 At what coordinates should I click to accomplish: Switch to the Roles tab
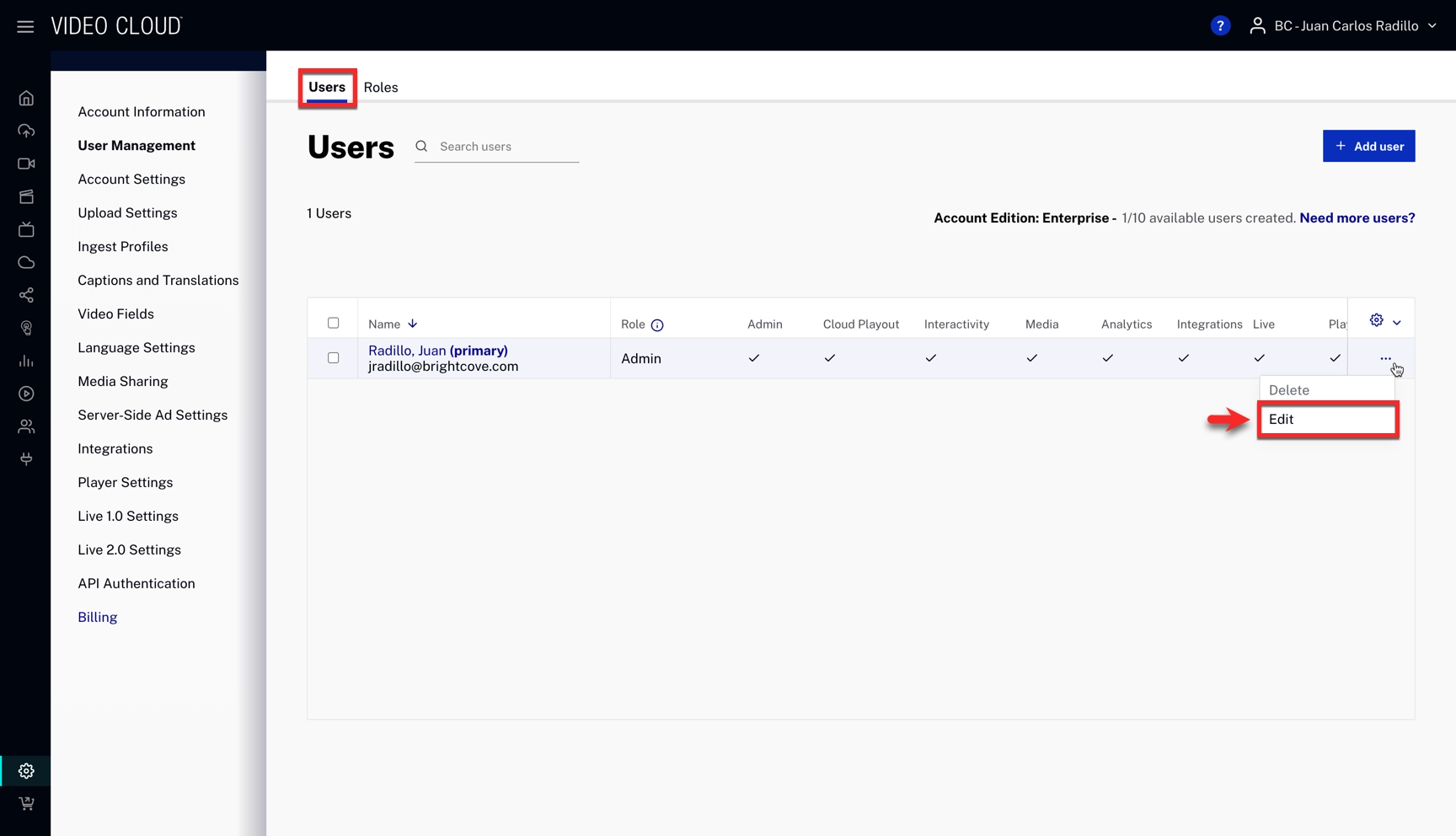tap(381, 88)
